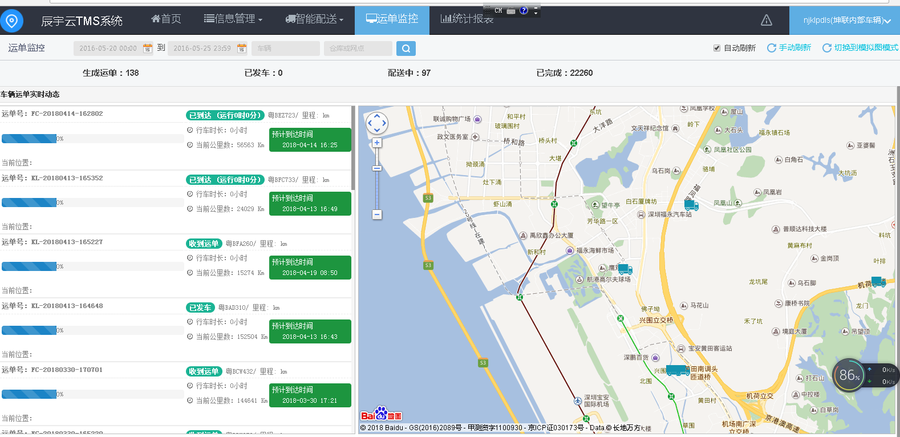This screenshot has width=900, height=437.
Task: Click 切换到模拟图模式 switch mode link
Action: pyautogui.click(x=856, y=48)
